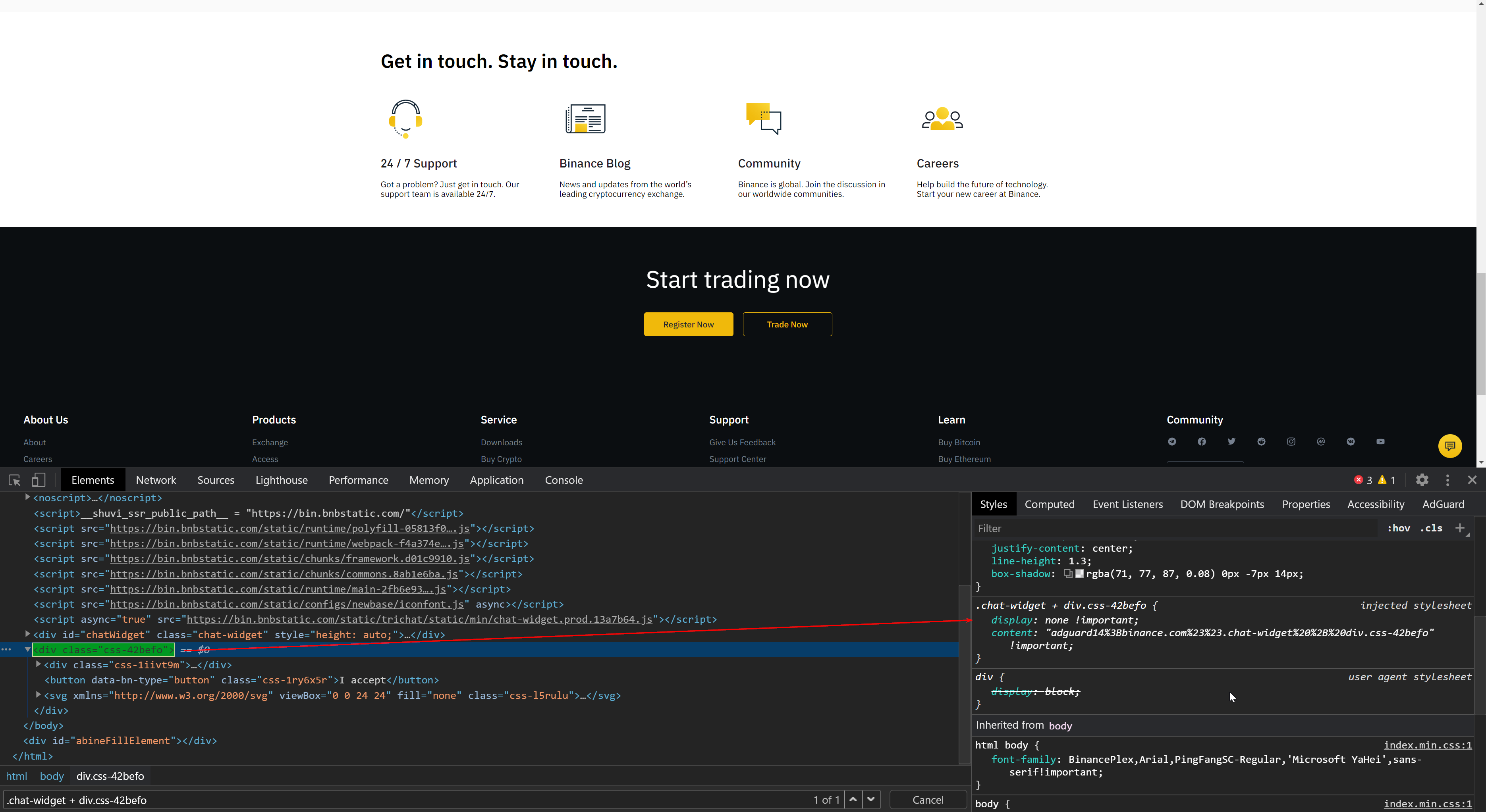Viewport: 1486px width, 812px height.
Task: Click the red error count indicator
Action: (1363, 480)
